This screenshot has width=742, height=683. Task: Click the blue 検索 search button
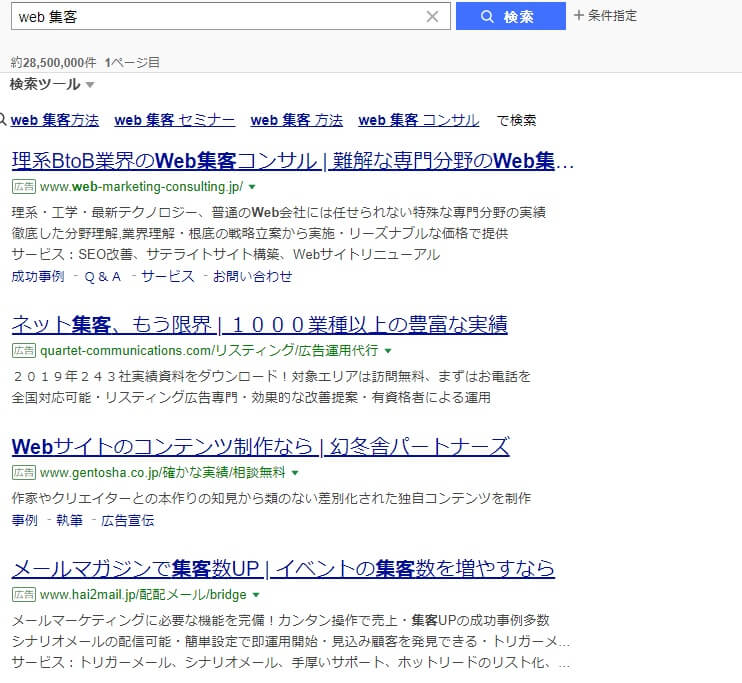(511, 16)
